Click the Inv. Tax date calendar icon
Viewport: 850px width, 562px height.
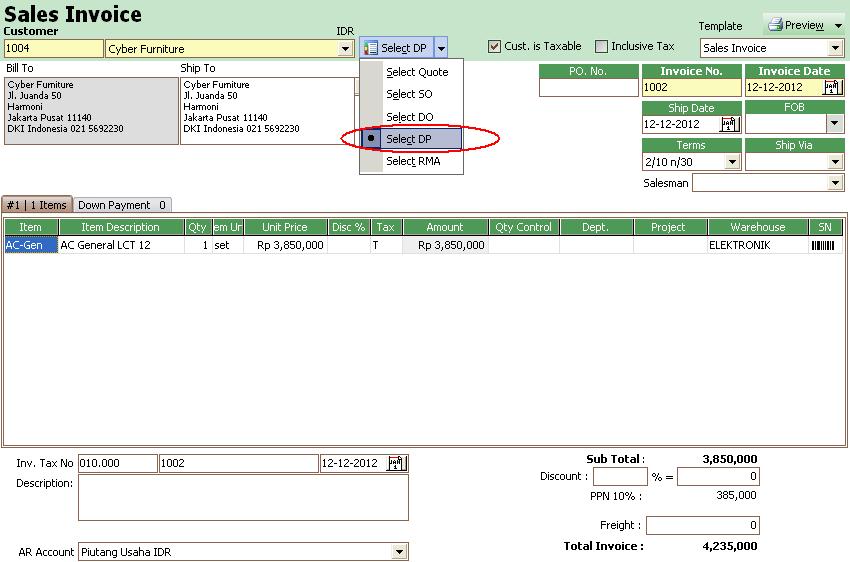point(397,463)
